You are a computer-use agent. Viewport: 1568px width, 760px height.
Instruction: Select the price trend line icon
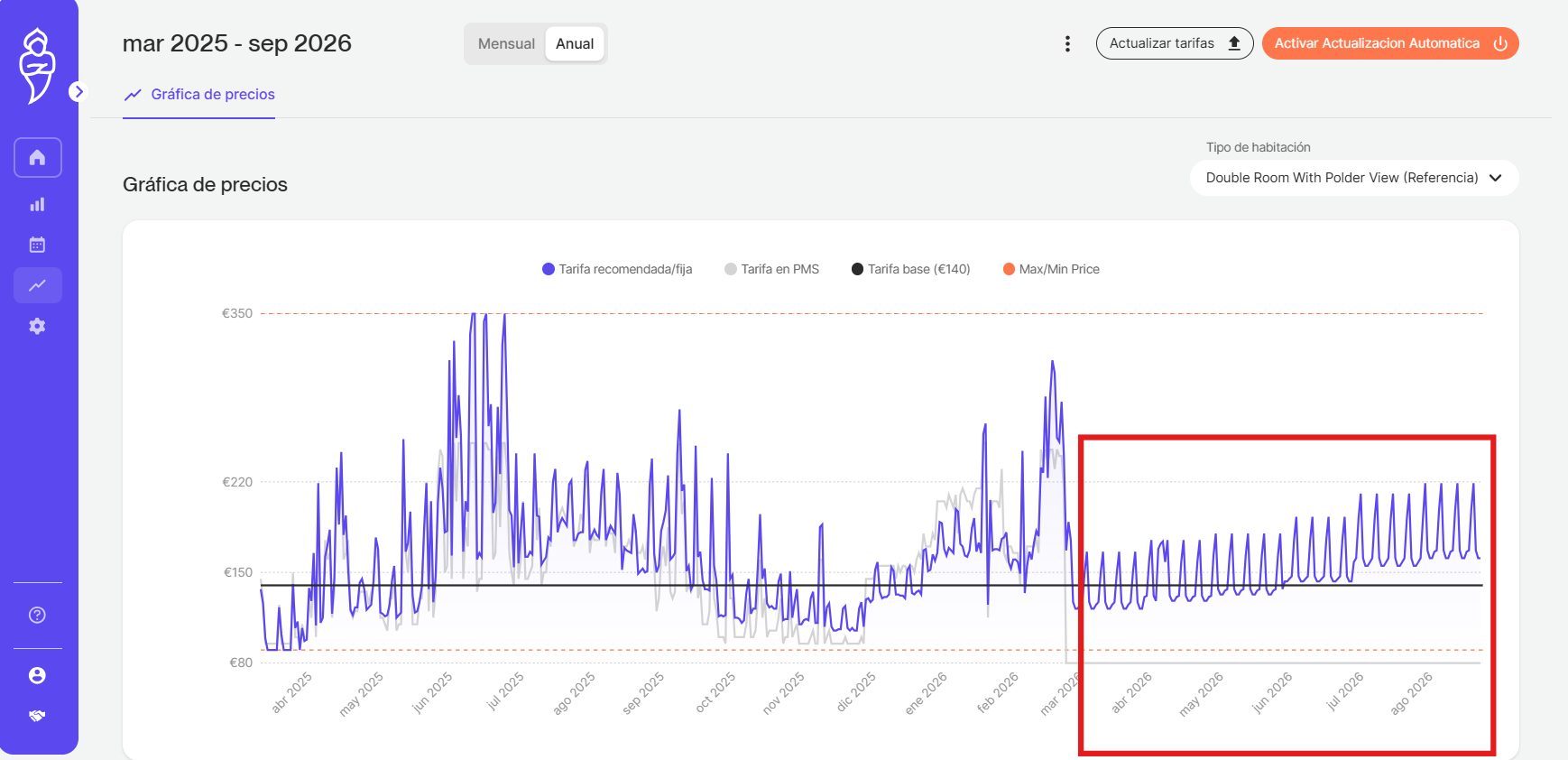click(x=37, y=285)
